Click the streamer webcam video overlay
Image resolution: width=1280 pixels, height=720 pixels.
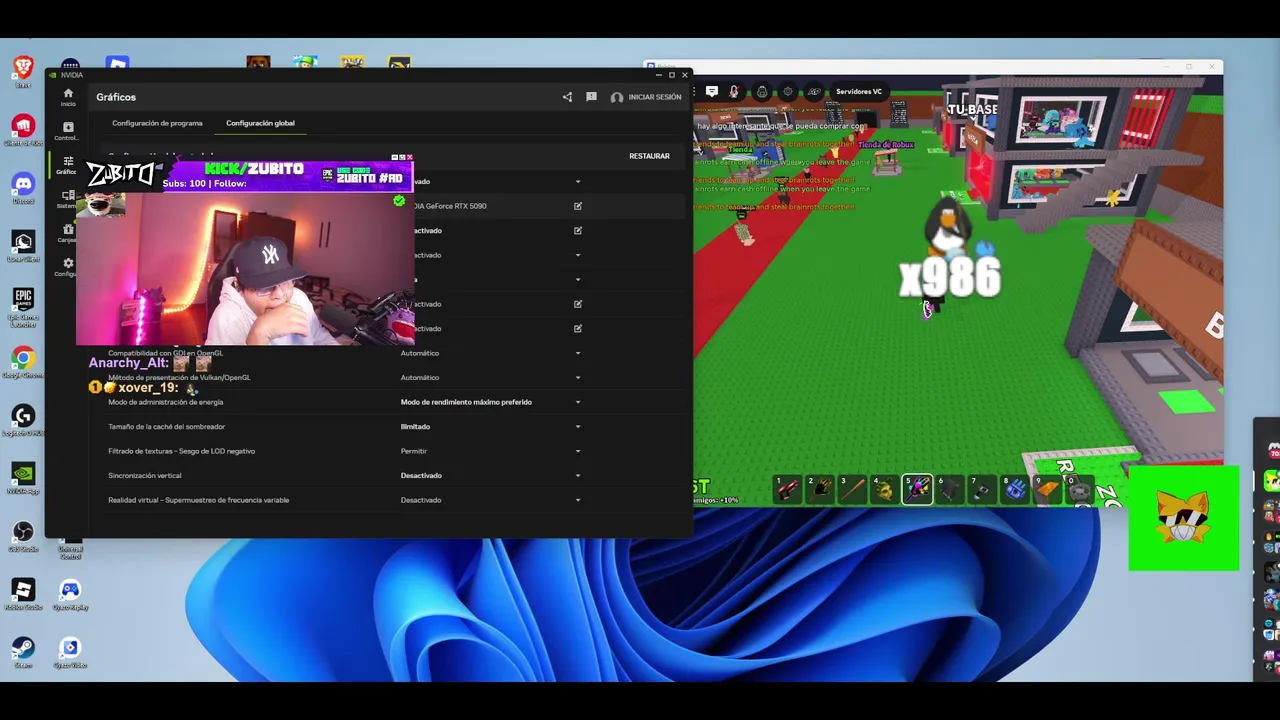click(x=245, y=268)
